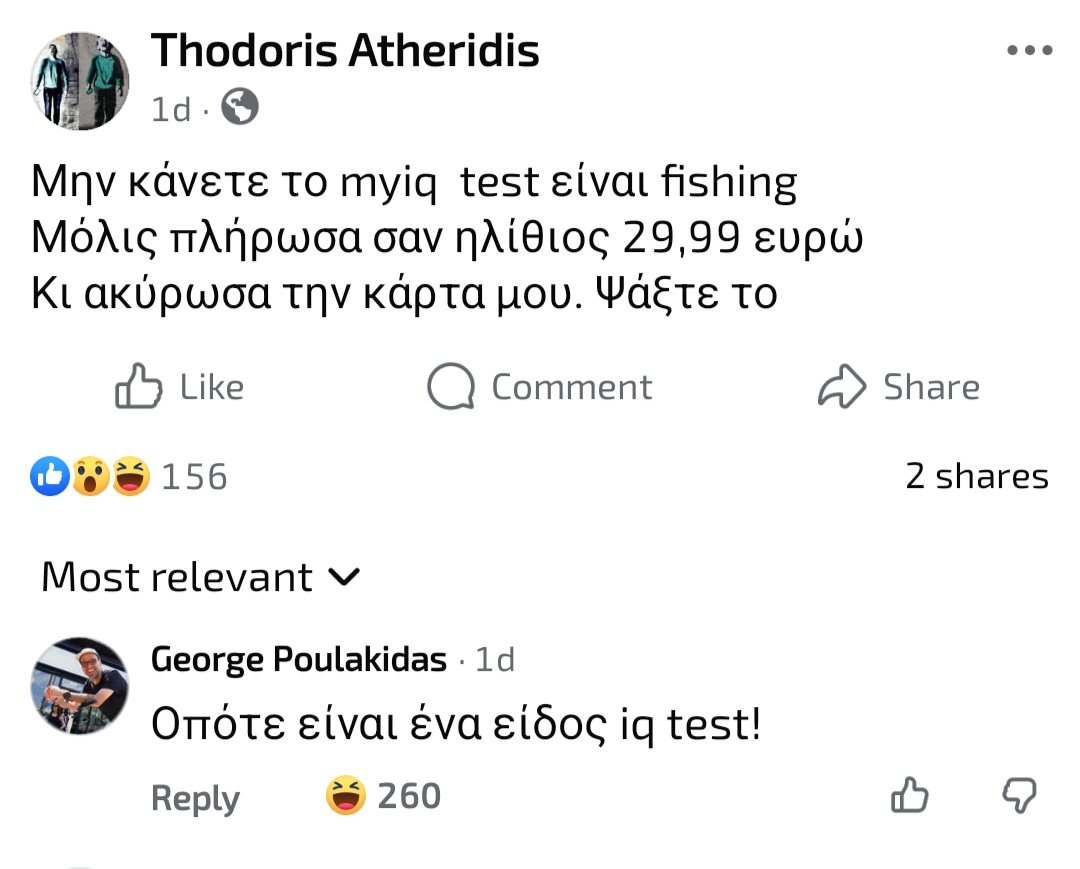1080x869 pixels.
Task: Reply to George Poulakidas's comment
Action: click(195, 798)
